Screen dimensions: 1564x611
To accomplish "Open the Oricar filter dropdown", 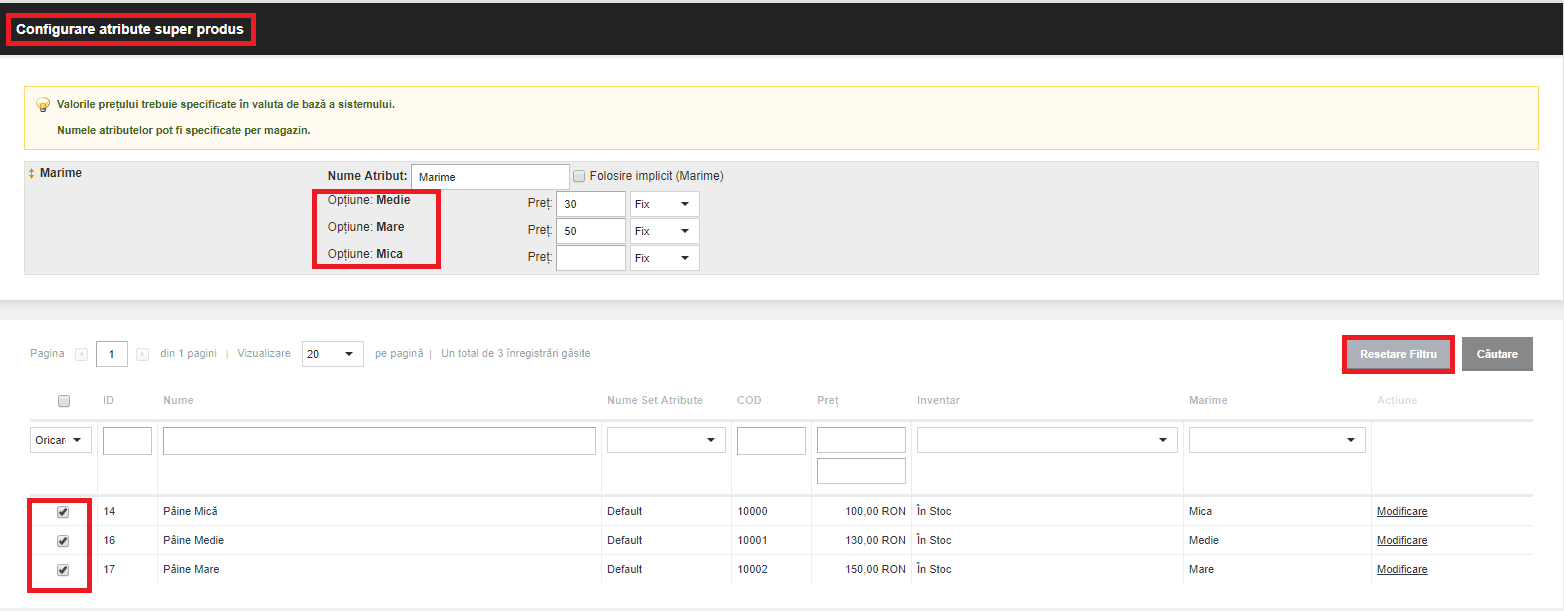I will pyautogui.click(x=61, y=440).
